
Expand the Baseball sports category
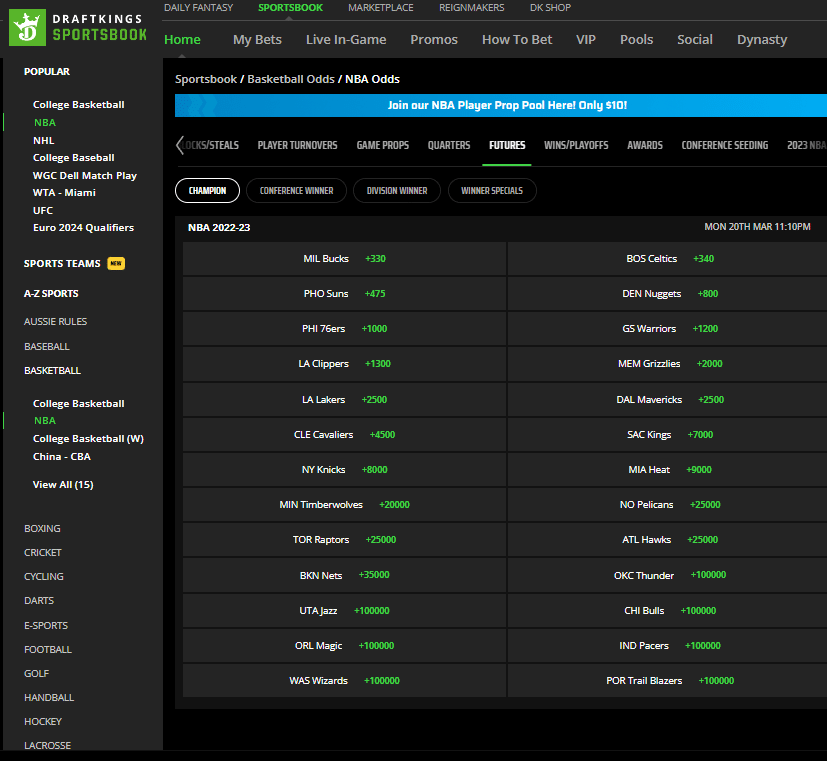[47, 346]
